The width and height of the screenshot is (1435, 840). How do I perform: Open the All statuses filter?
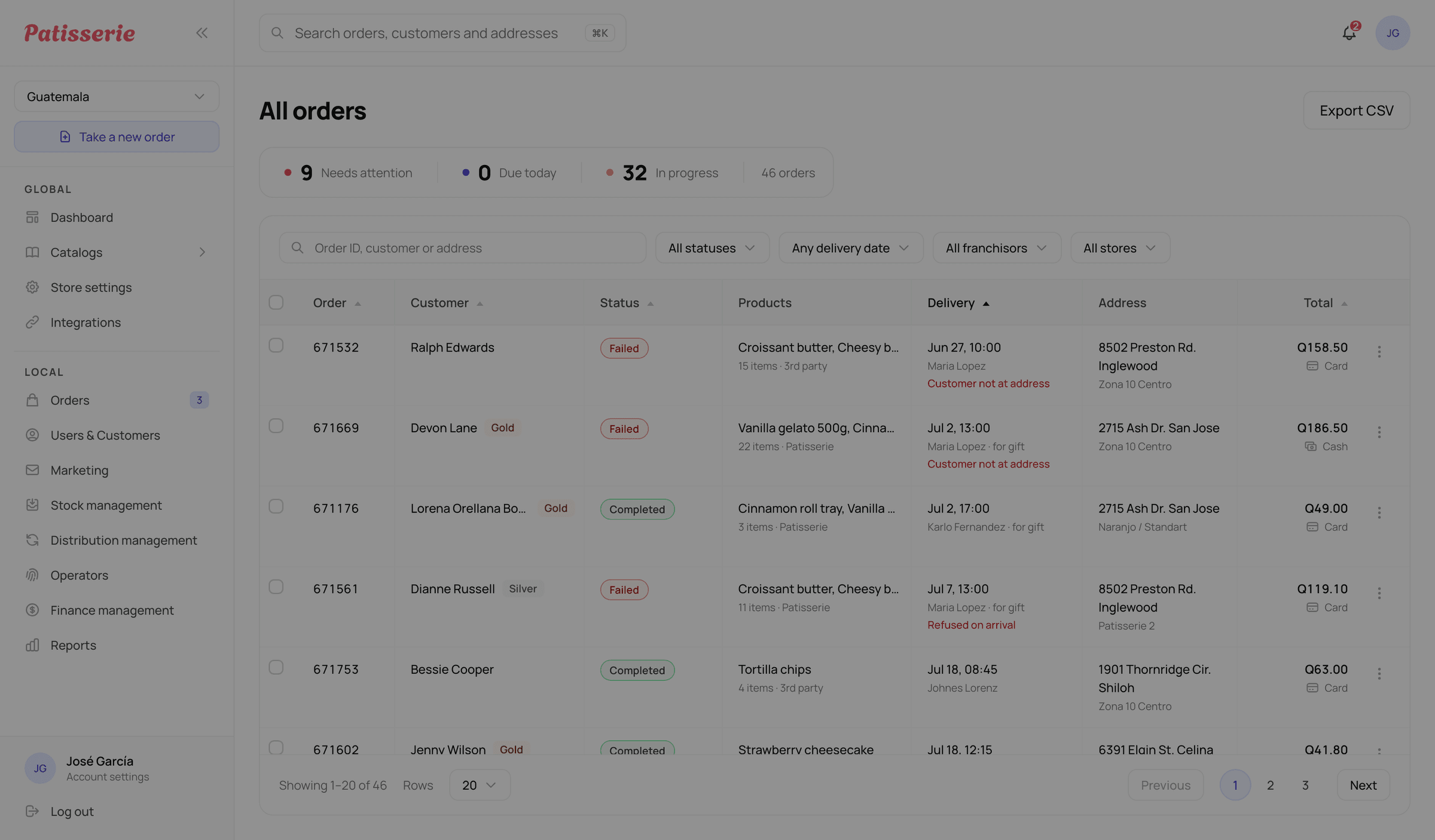tap(712, 248)
